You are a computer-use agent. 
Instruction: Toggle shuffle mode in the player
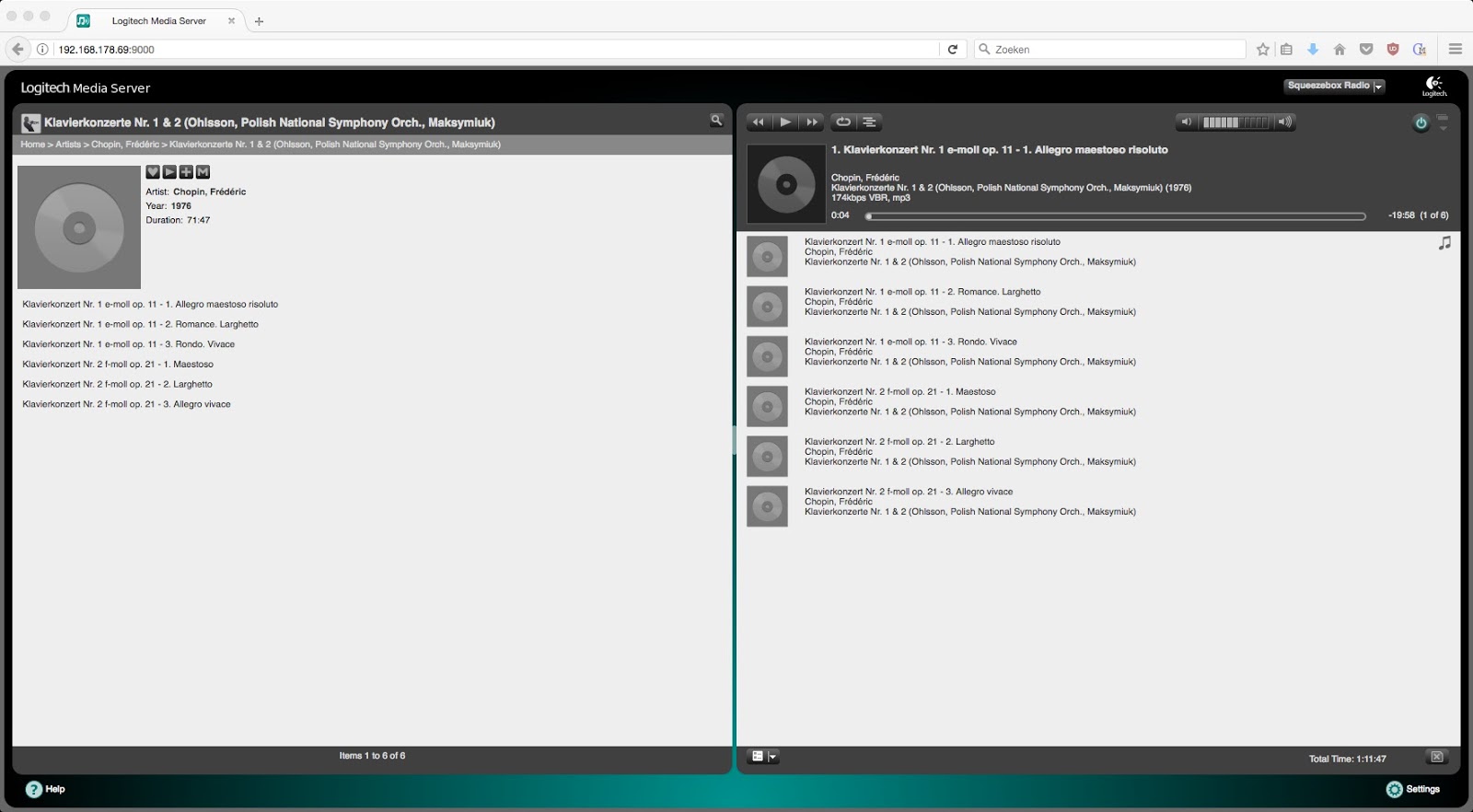pyautogui.click(x=869, y=122)
